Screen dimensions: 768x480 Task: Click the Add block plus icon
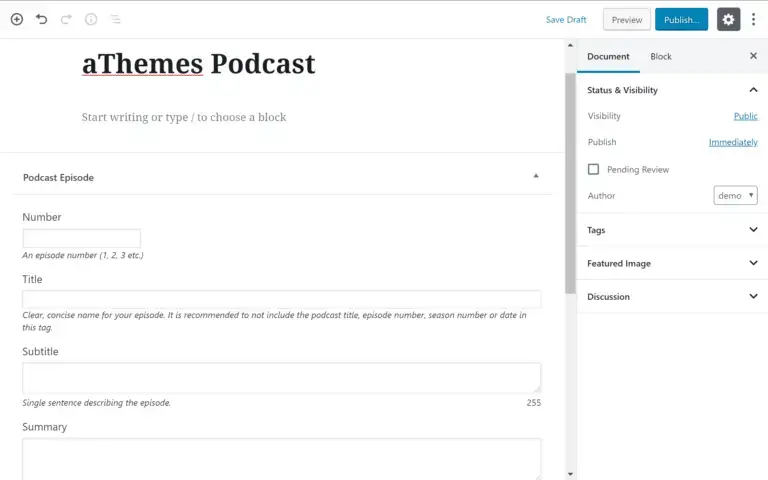(x=17, y=19)
